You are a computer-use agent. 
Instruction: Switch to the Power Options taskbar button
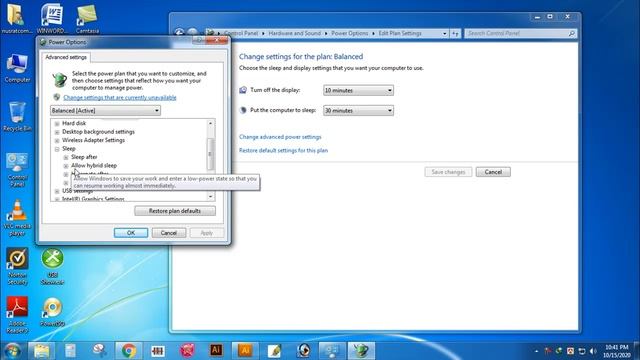(361, 350)
